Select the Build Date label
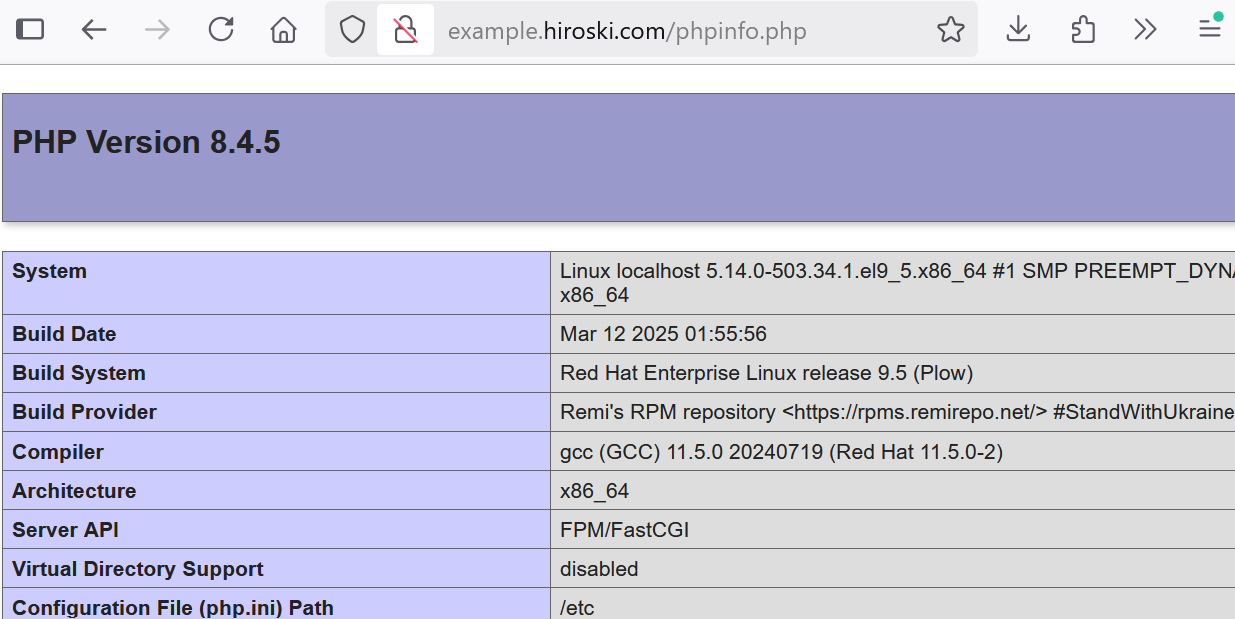 (64, 334)
